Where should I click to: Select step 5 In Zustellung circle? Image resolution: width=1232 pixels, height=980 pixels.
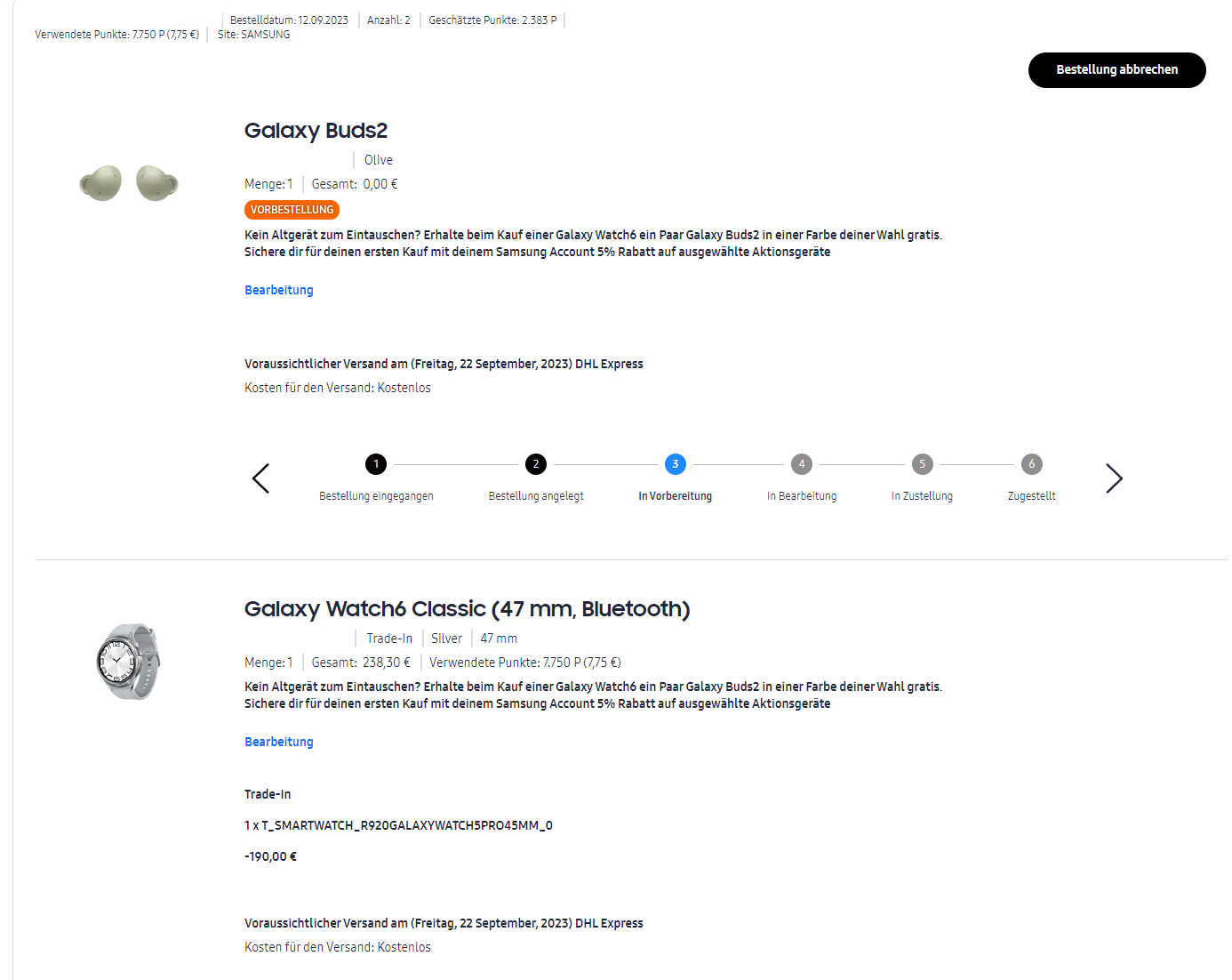[922, 464]
